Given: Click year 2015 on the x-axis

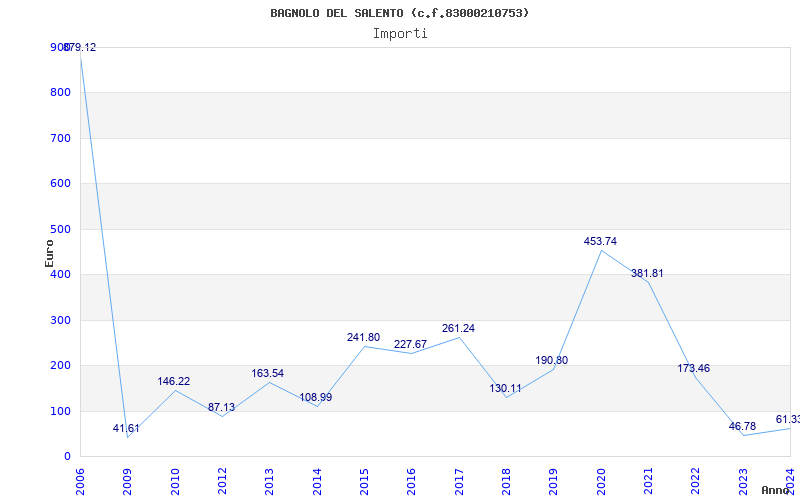Looking at the screenshot, I should tap(364, 481).
